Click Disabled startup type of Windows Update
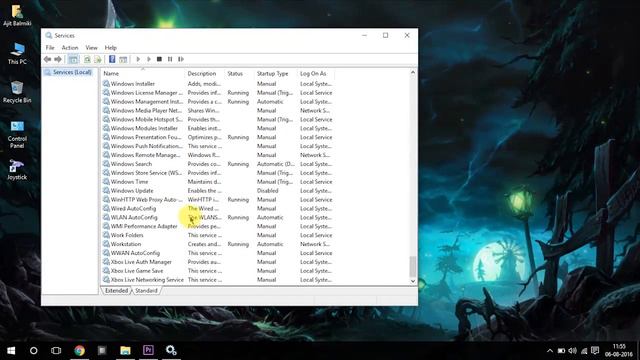The height and width of the screenshot is (360, 640). click(x=267, y=191)
